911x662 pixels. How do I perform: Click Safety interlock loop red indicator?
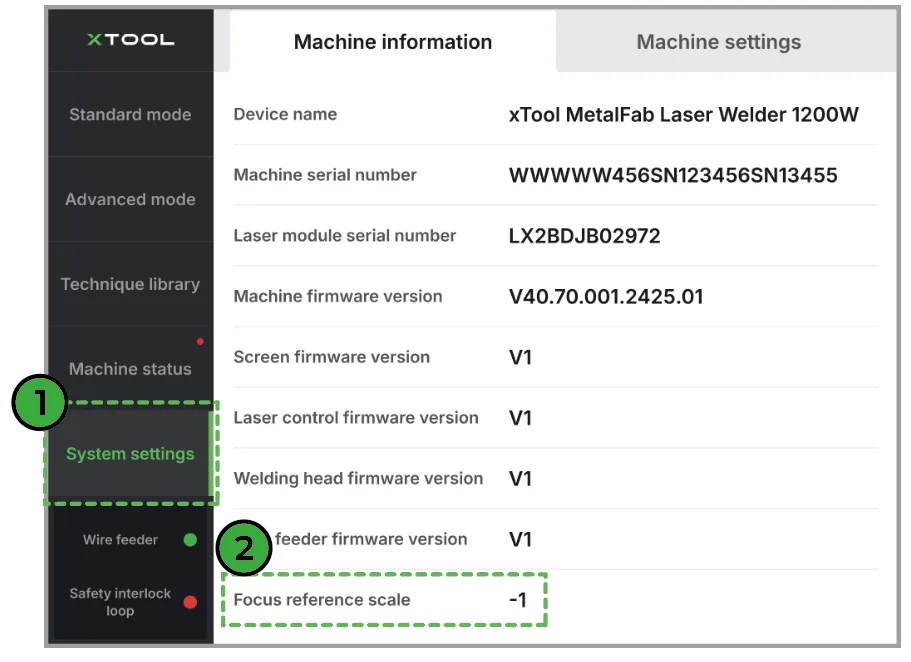click(x=190, y=602)
